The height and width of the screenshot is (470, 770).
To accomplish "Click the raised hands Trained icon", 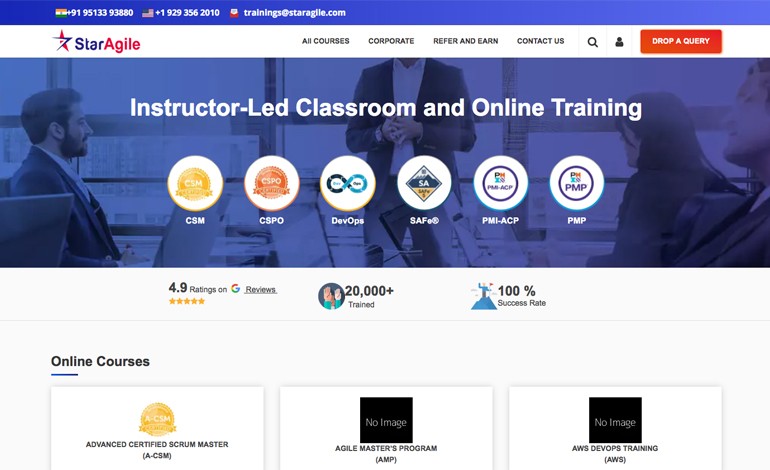I will point(331,296).
